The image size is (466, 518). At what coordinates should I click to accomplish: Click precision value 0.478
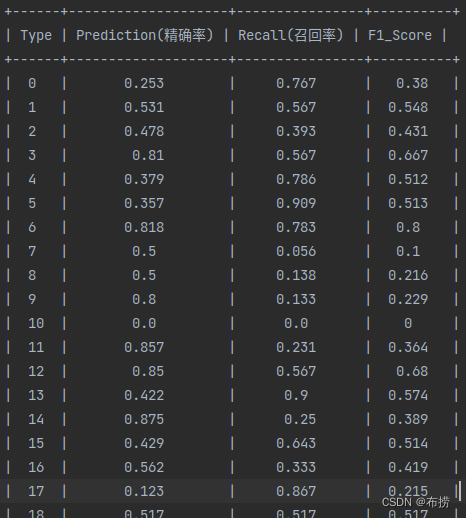[144, 131]
